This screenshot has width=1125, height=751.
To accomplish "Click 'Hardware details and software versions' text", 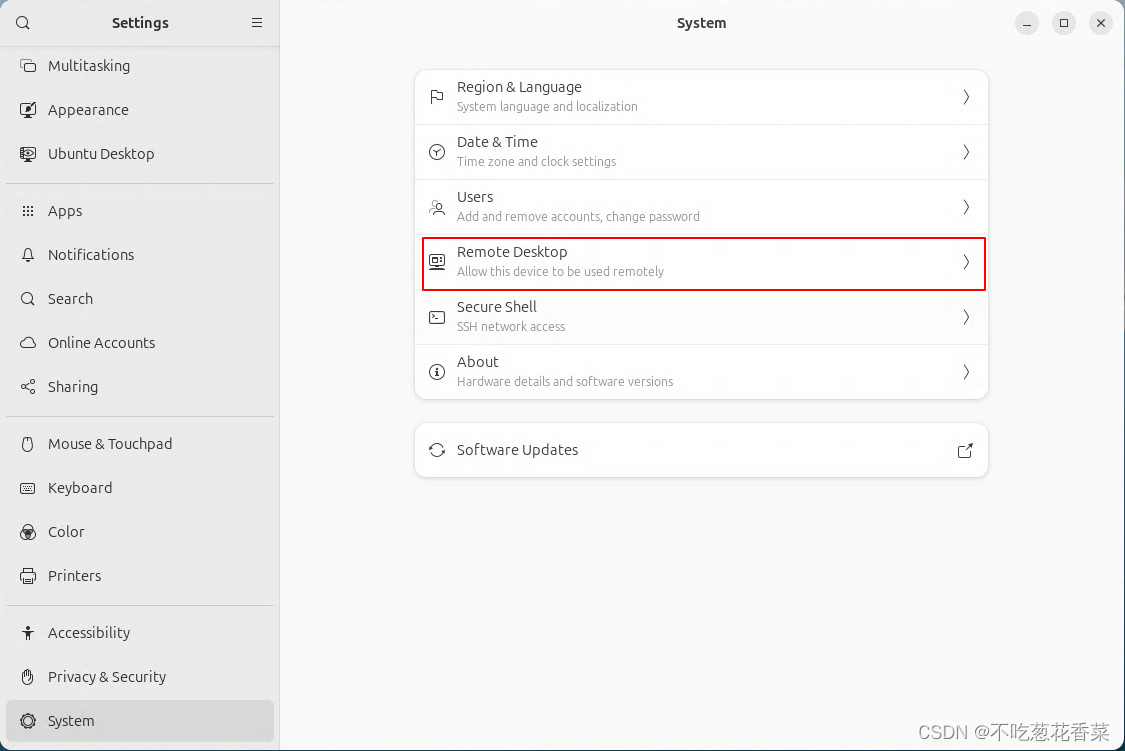I will (565, 382).
